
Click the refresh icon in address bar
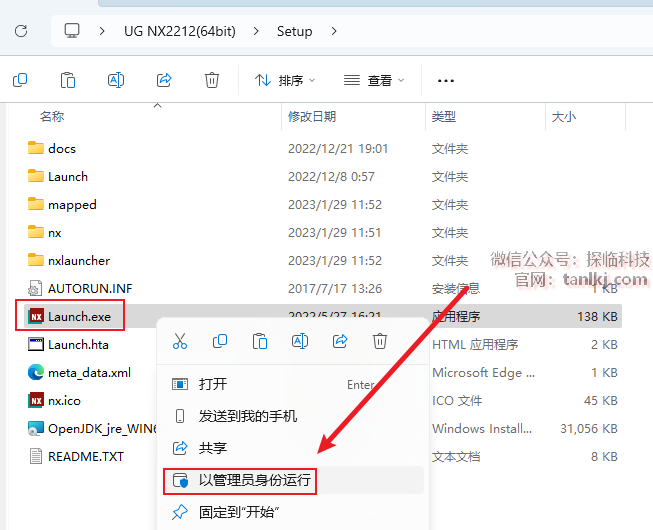tap(21, 31)
